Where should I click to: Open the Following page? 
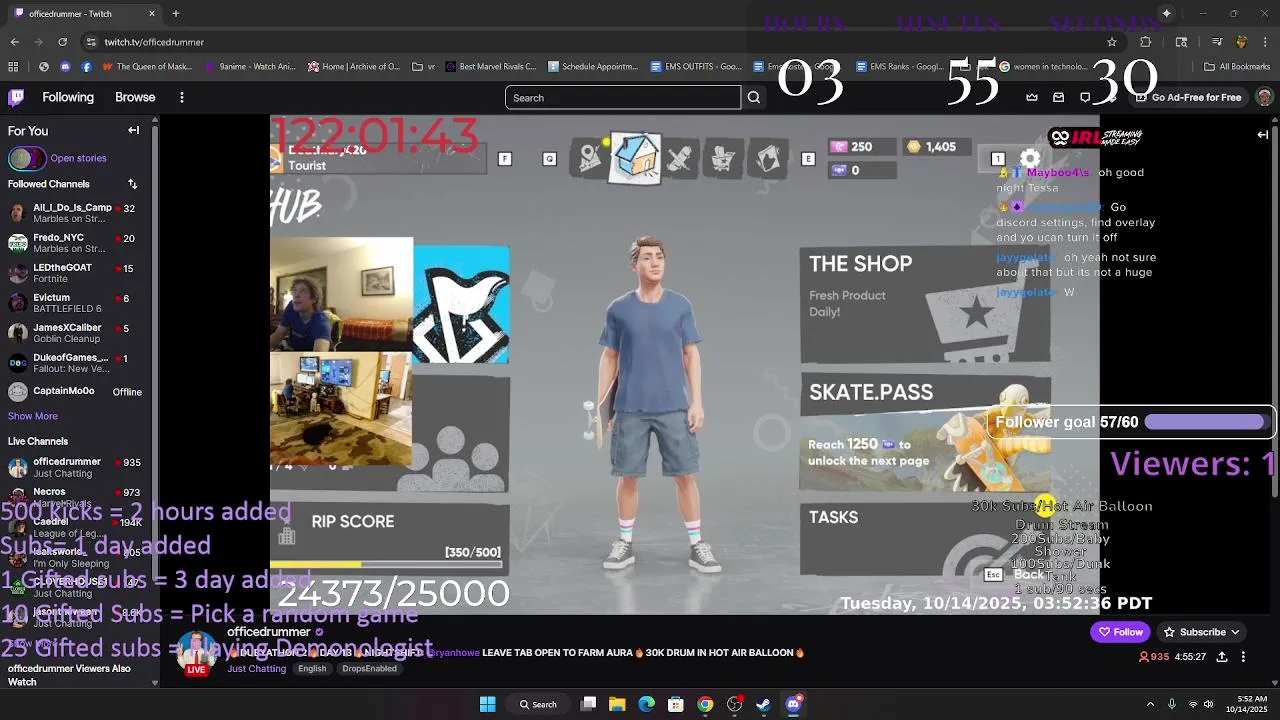tap(68, 97)
